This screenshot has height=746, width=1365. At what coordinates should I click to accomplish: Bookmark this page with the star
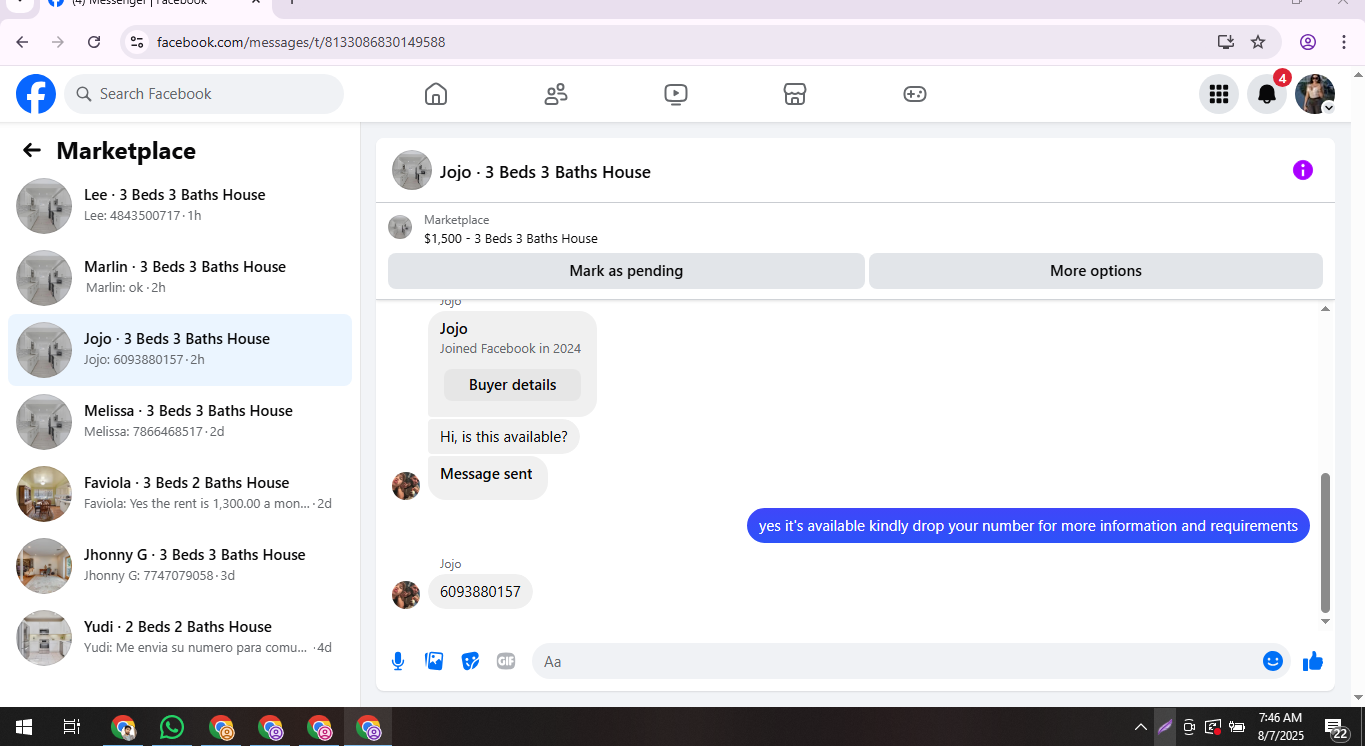click(1258, 42)
